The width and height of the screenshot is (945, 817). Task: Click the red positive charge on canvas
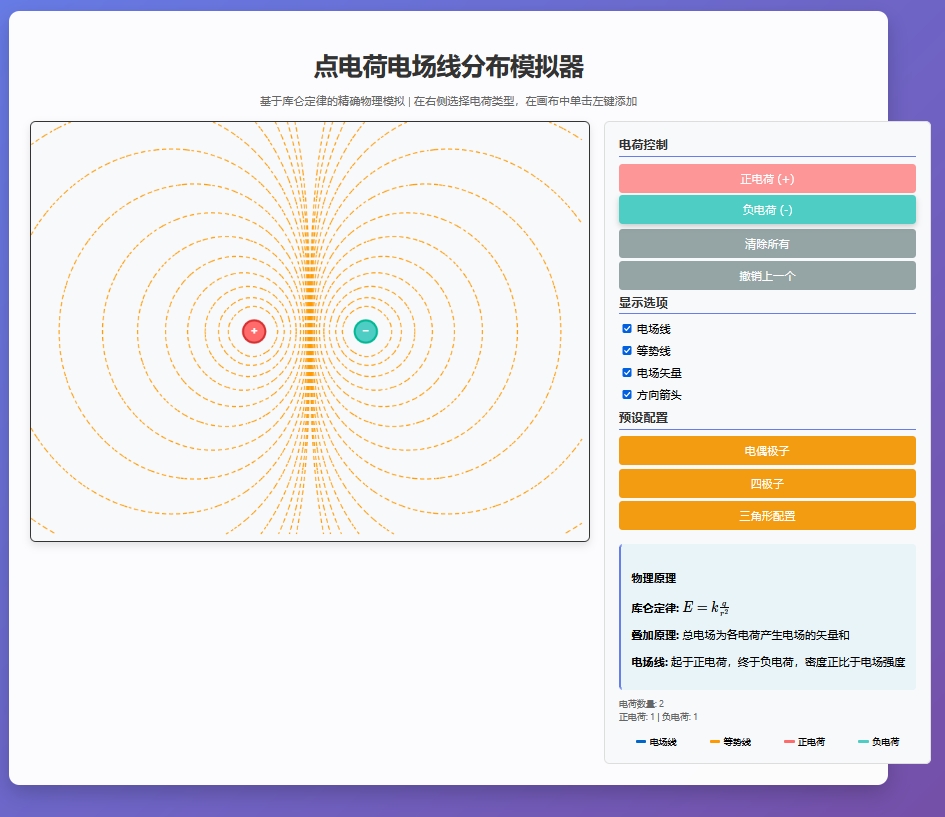(x=254, y=331)
